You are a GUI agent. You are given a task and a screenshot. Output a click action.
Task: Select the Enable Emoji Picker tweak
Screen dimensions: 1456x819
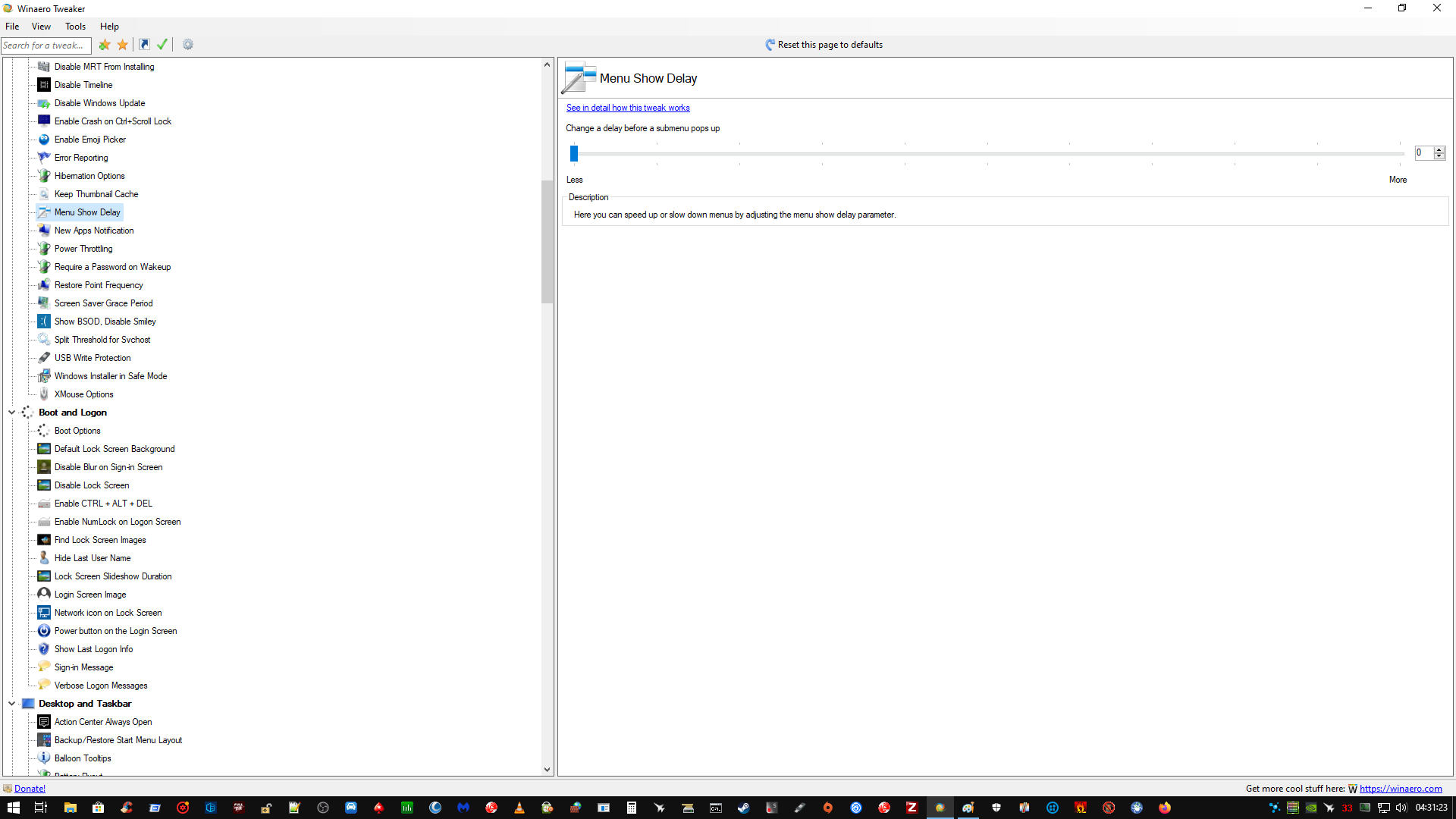[90, 140]
